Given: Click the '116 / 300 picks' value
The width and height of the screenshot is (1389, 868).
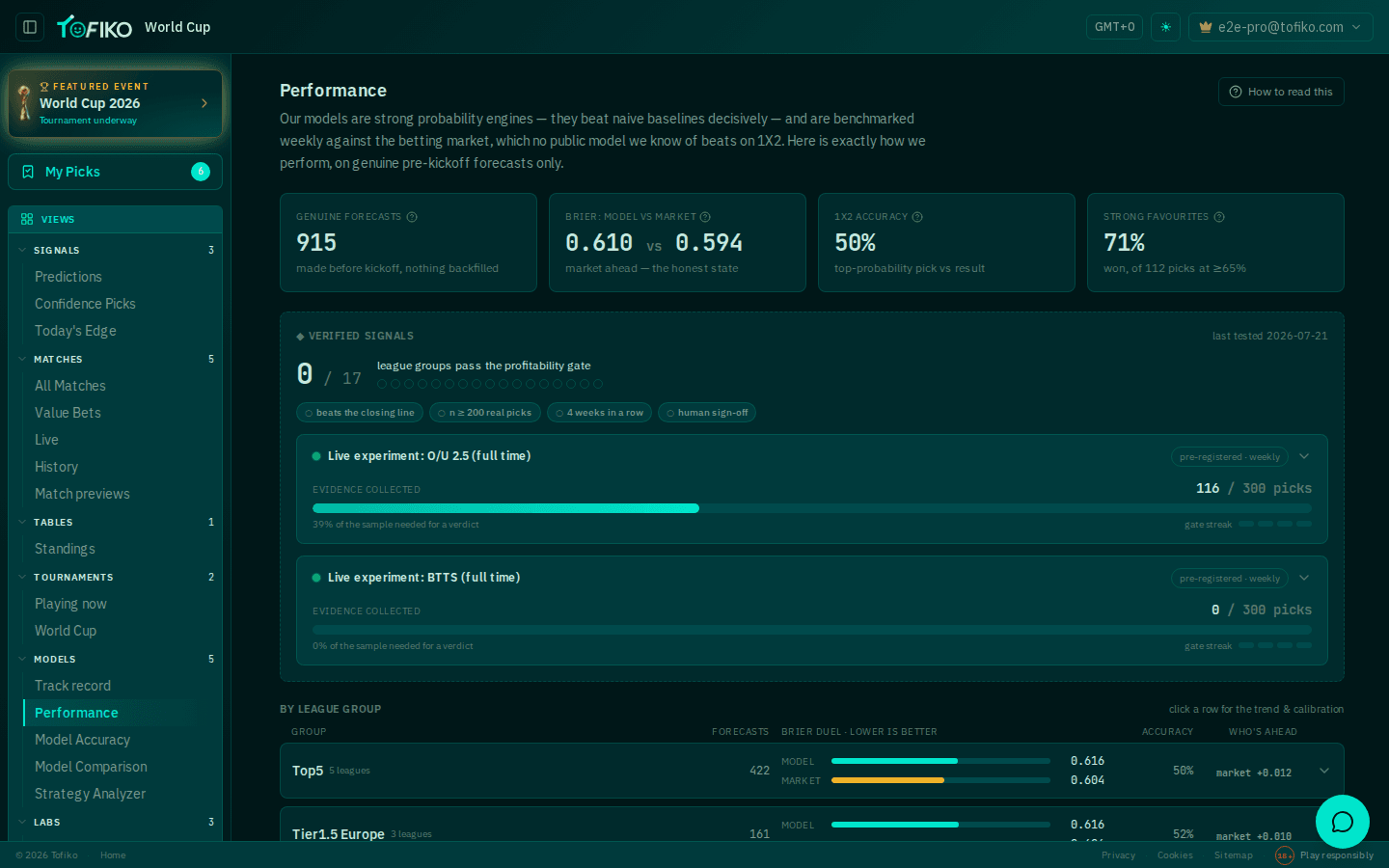Looking at the screenshot, I should [1254, 488].
